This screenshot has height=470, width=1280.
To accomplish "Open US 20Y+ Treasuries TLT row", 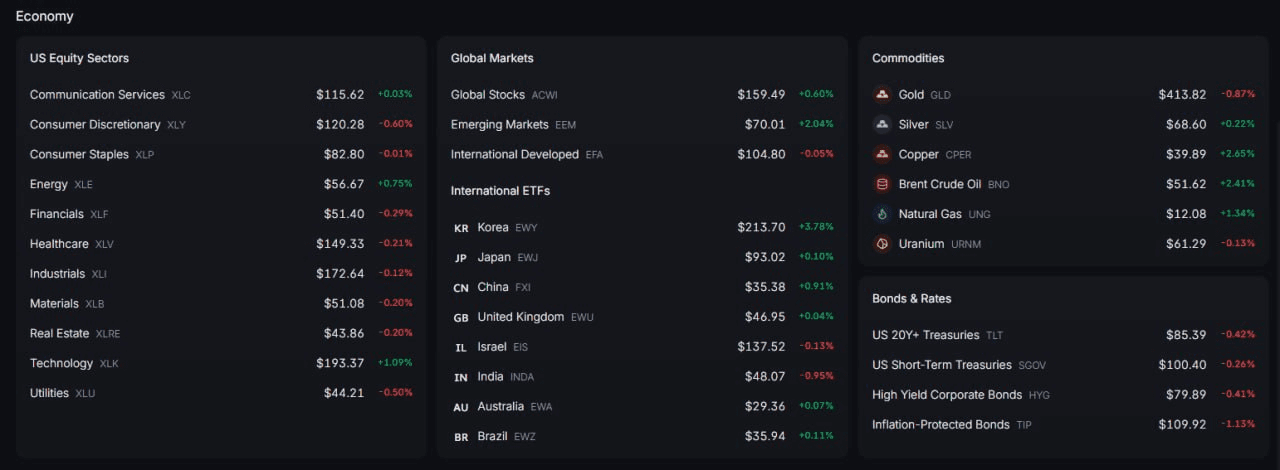I will 1063,335.
